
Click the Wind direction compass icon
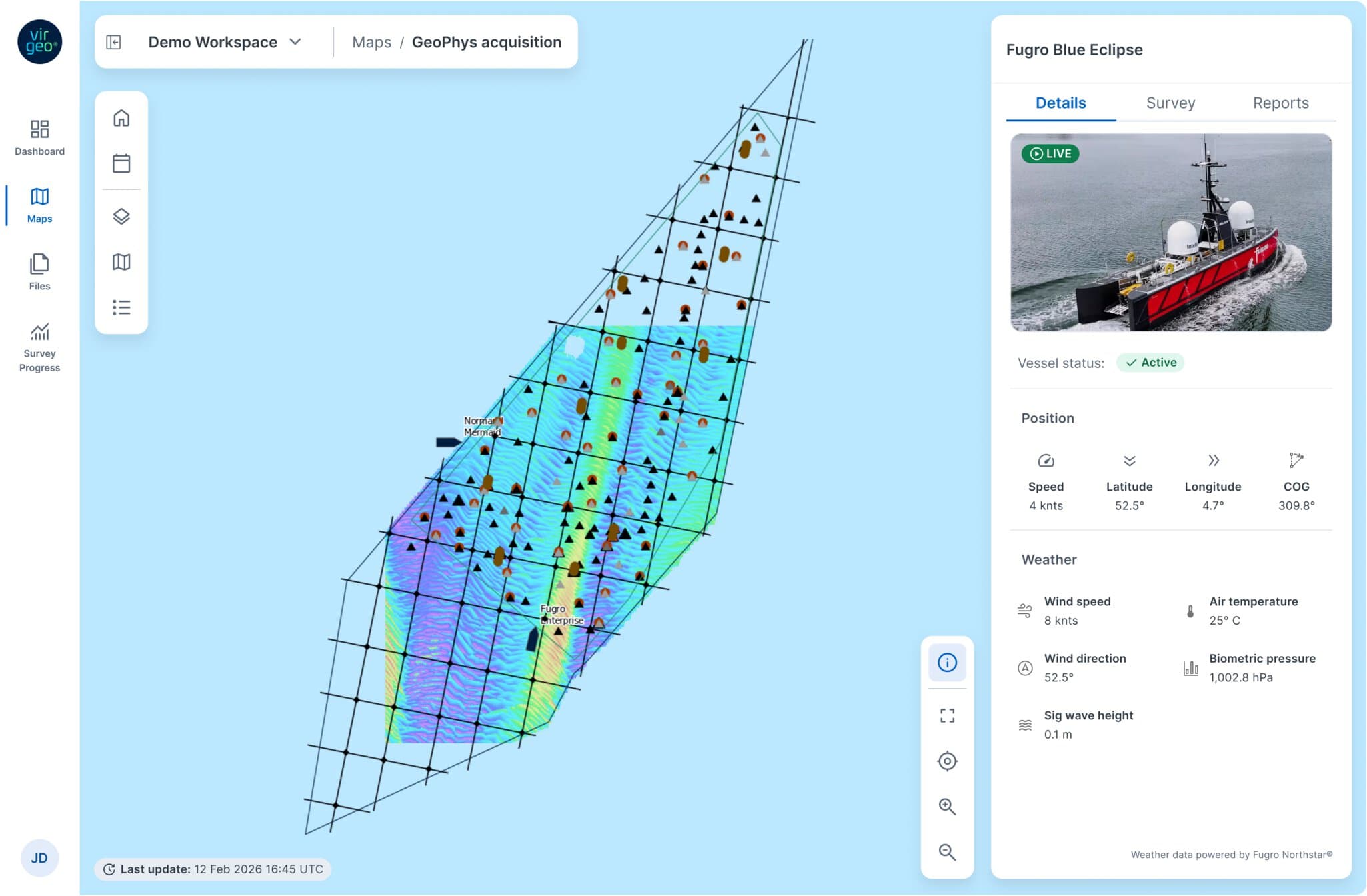click(x=1025, y=668)
